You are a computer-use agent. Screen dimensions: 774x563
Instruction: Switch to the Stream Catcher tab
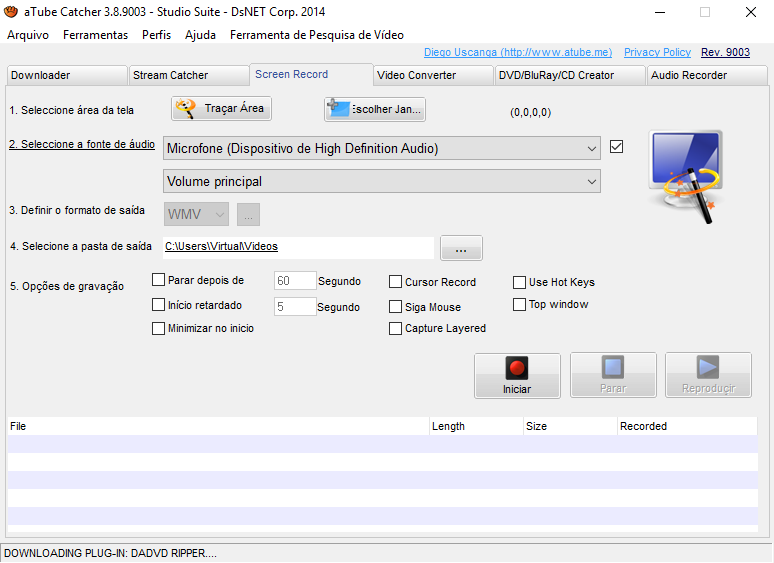tap(189, 75)
